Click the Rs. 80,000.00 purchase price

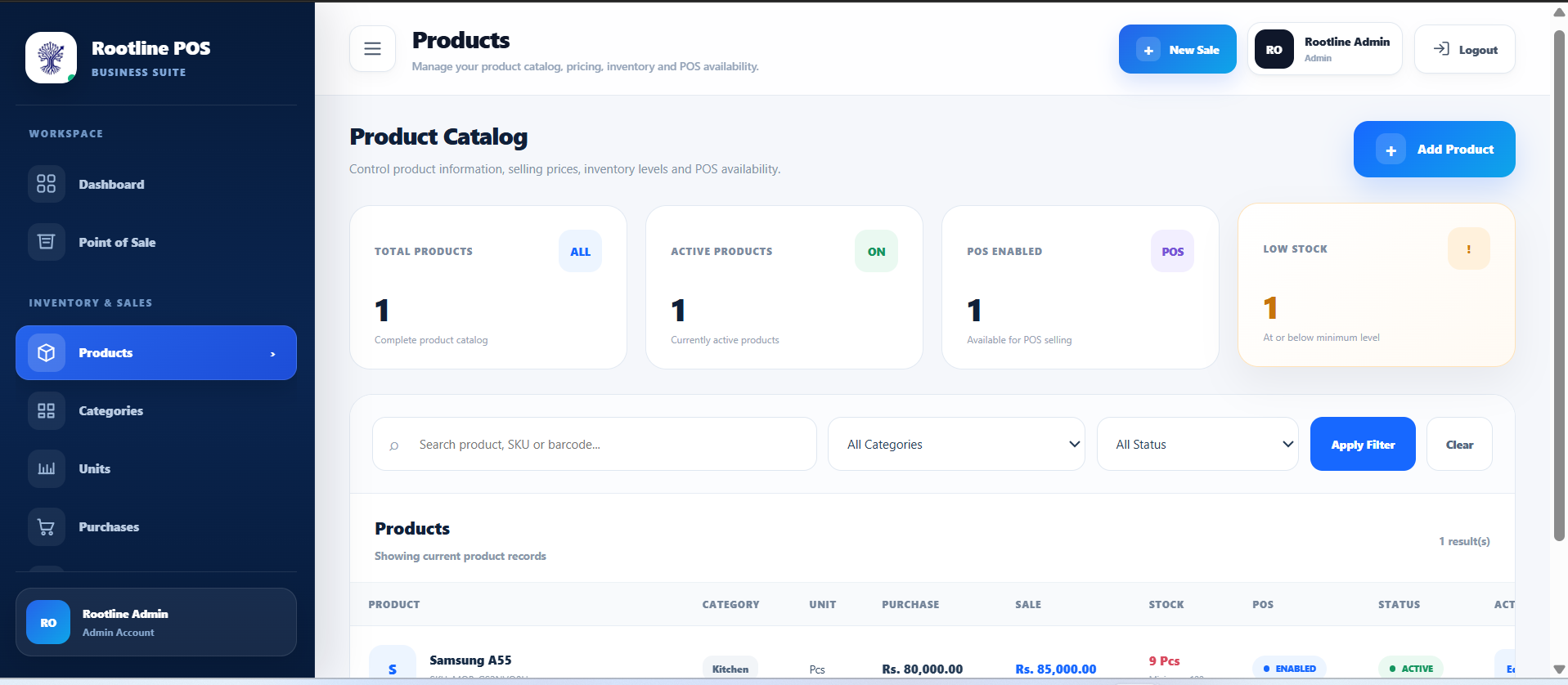pos(922,669)
